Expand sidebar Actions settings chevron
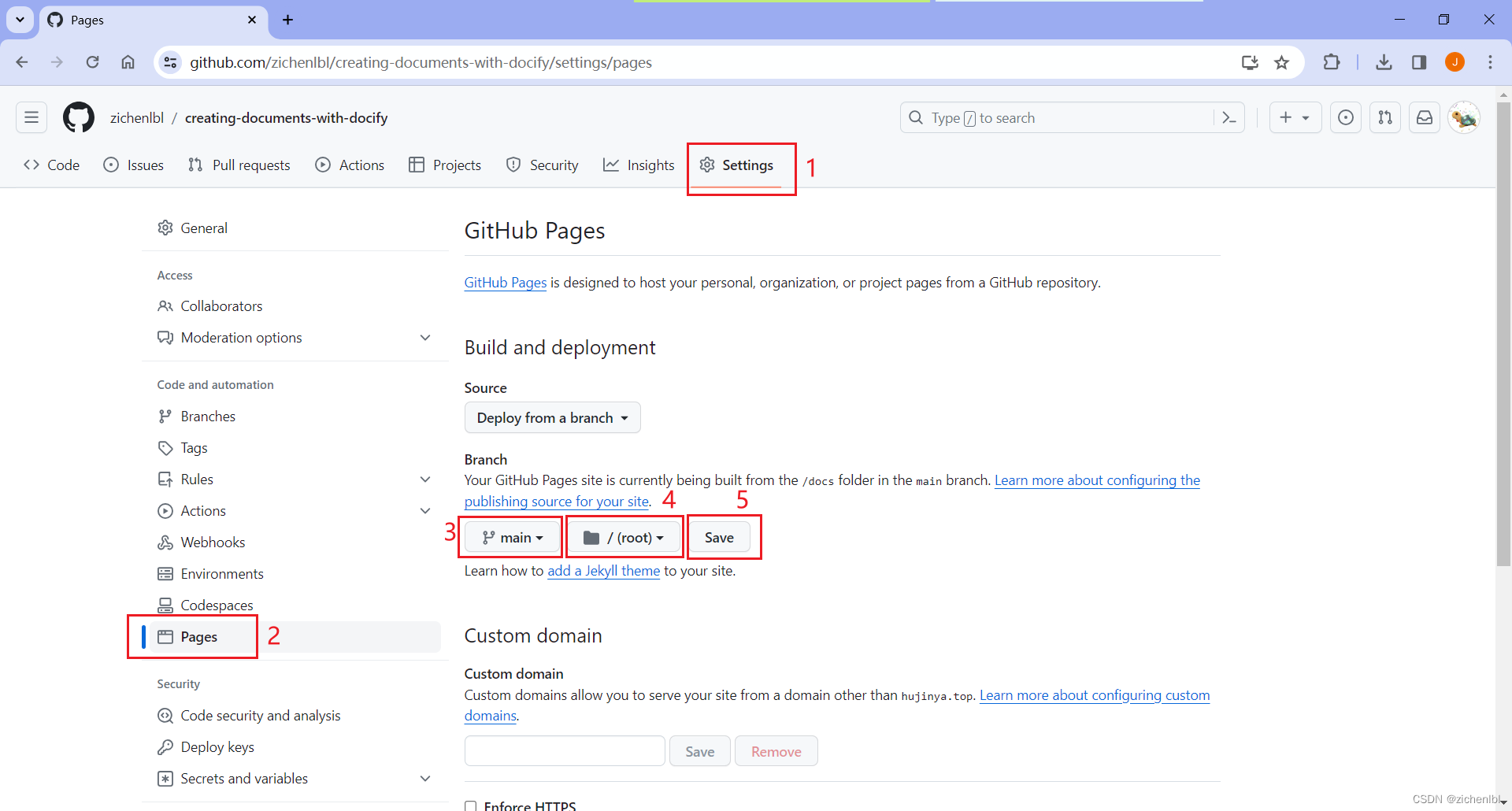This screenshot has height=811, width=1512. point(425,511)
